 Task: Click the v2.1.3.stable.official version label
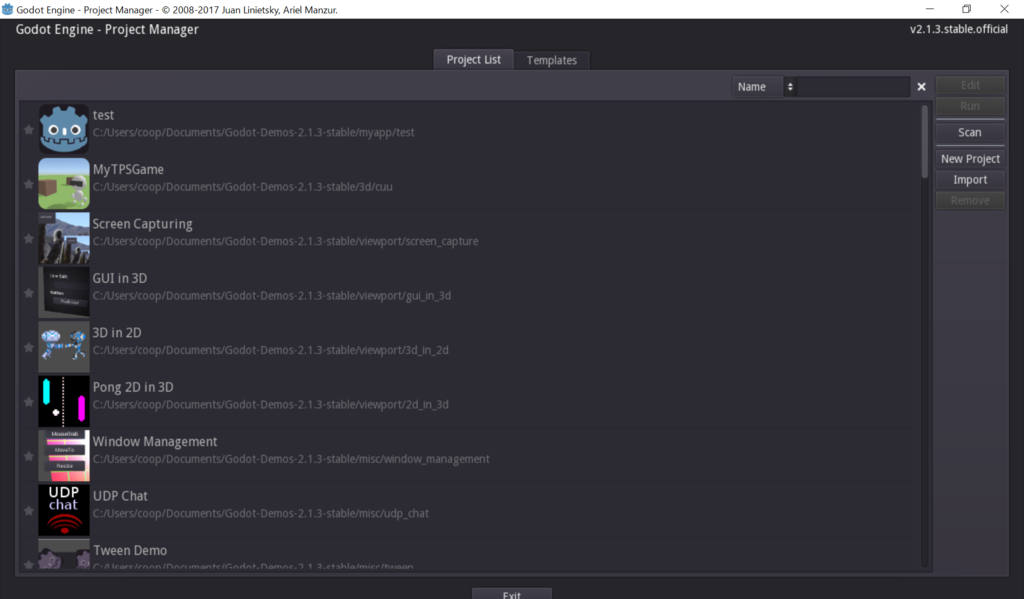tap(959, 29)
